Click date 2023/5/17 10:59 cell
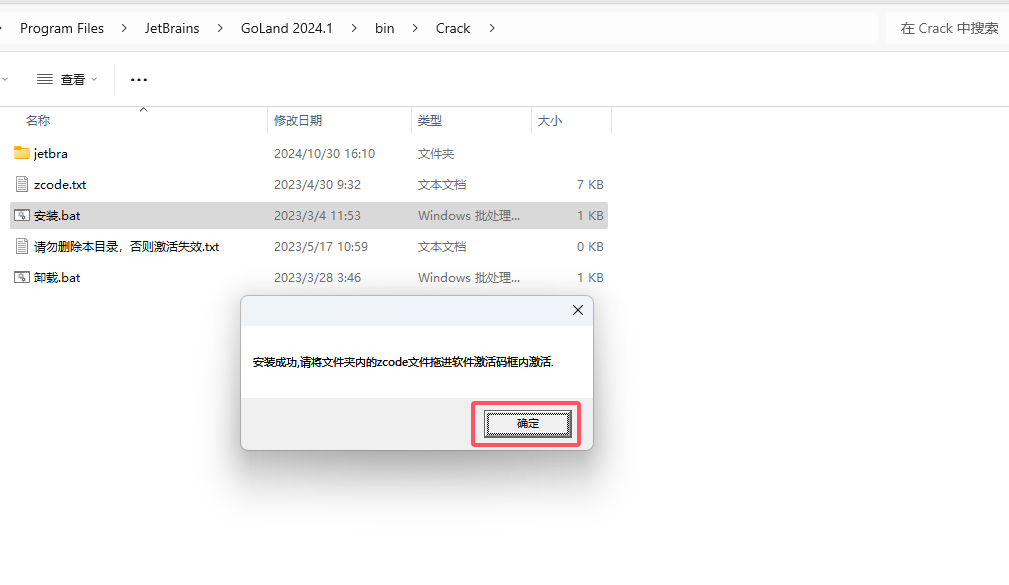 [x=320, y=246]
